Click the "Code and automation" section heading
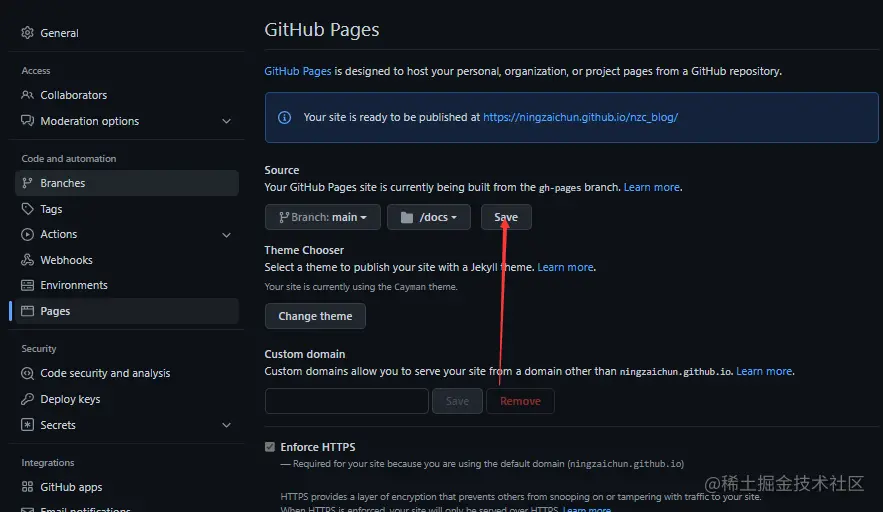This screenshot has width=883, height=512. point(69,158)
